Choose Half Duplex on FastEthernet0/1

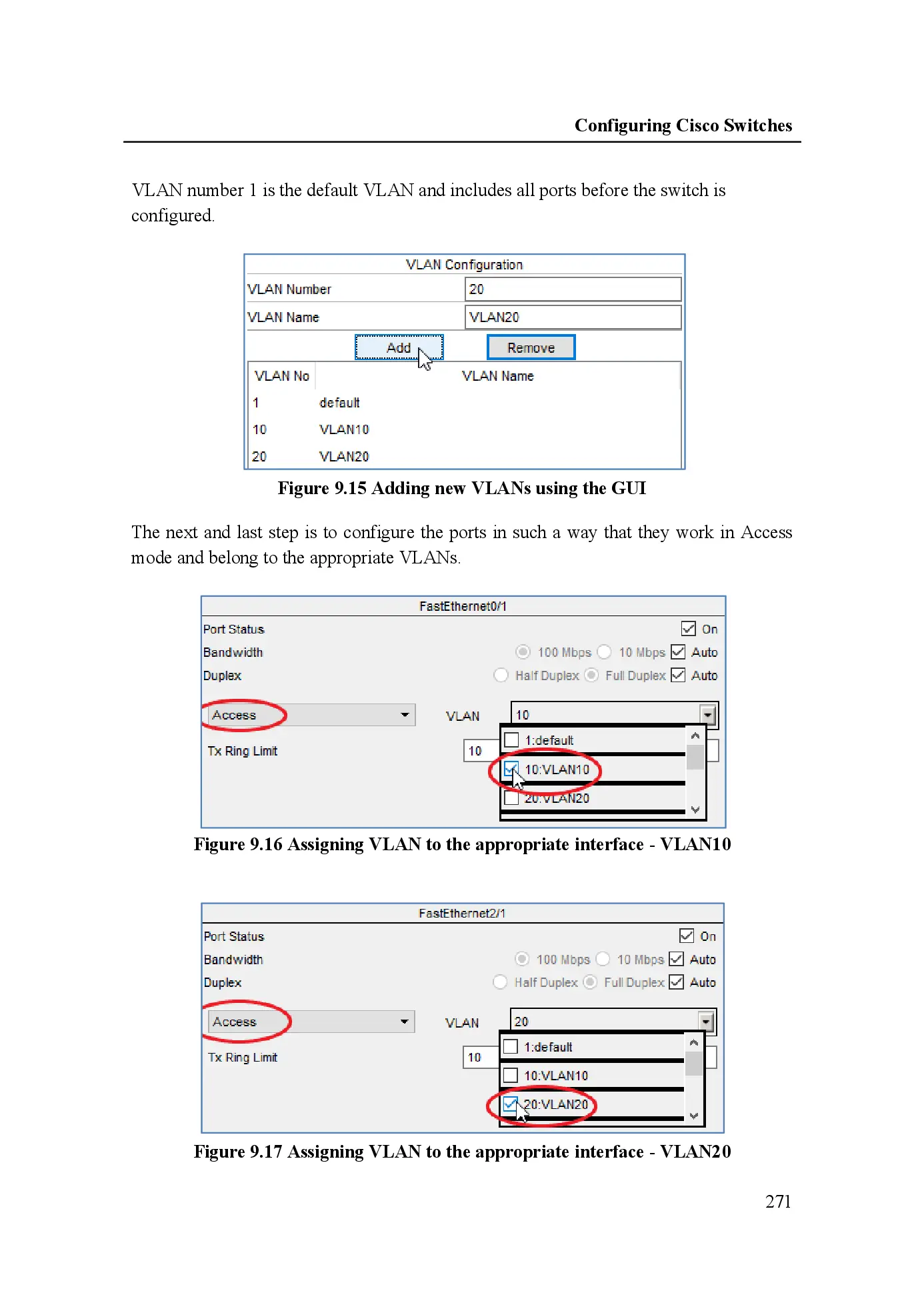(501, 676)
